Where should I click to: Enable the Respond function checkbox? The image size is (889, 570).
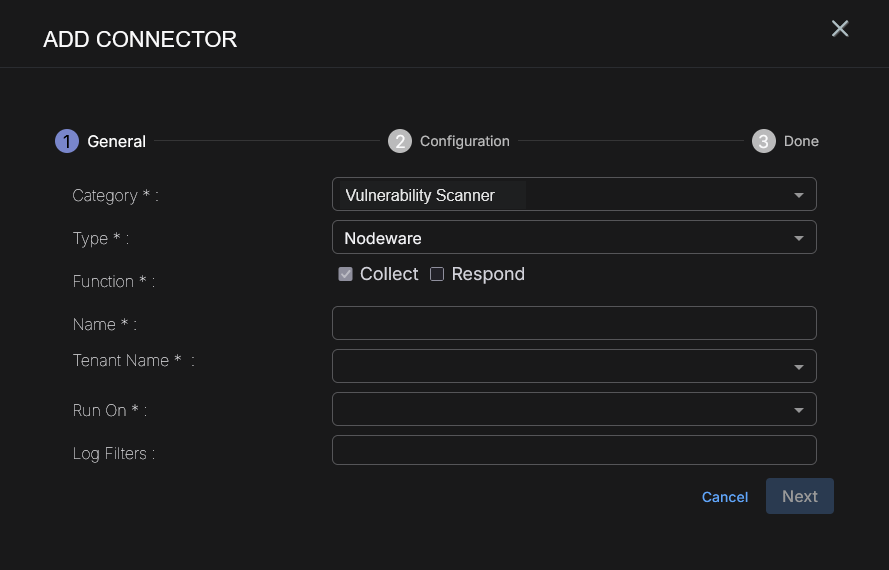[x=437, y=274]
